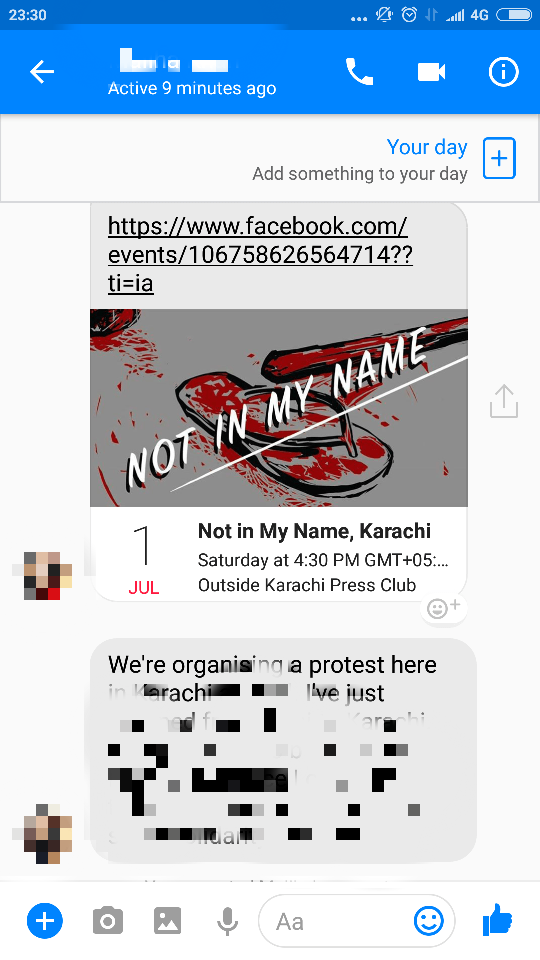The image size is (540, 960).
Task: Tap the plus box to add to your day
Action: pyautogui.click(x=500, y=159)
